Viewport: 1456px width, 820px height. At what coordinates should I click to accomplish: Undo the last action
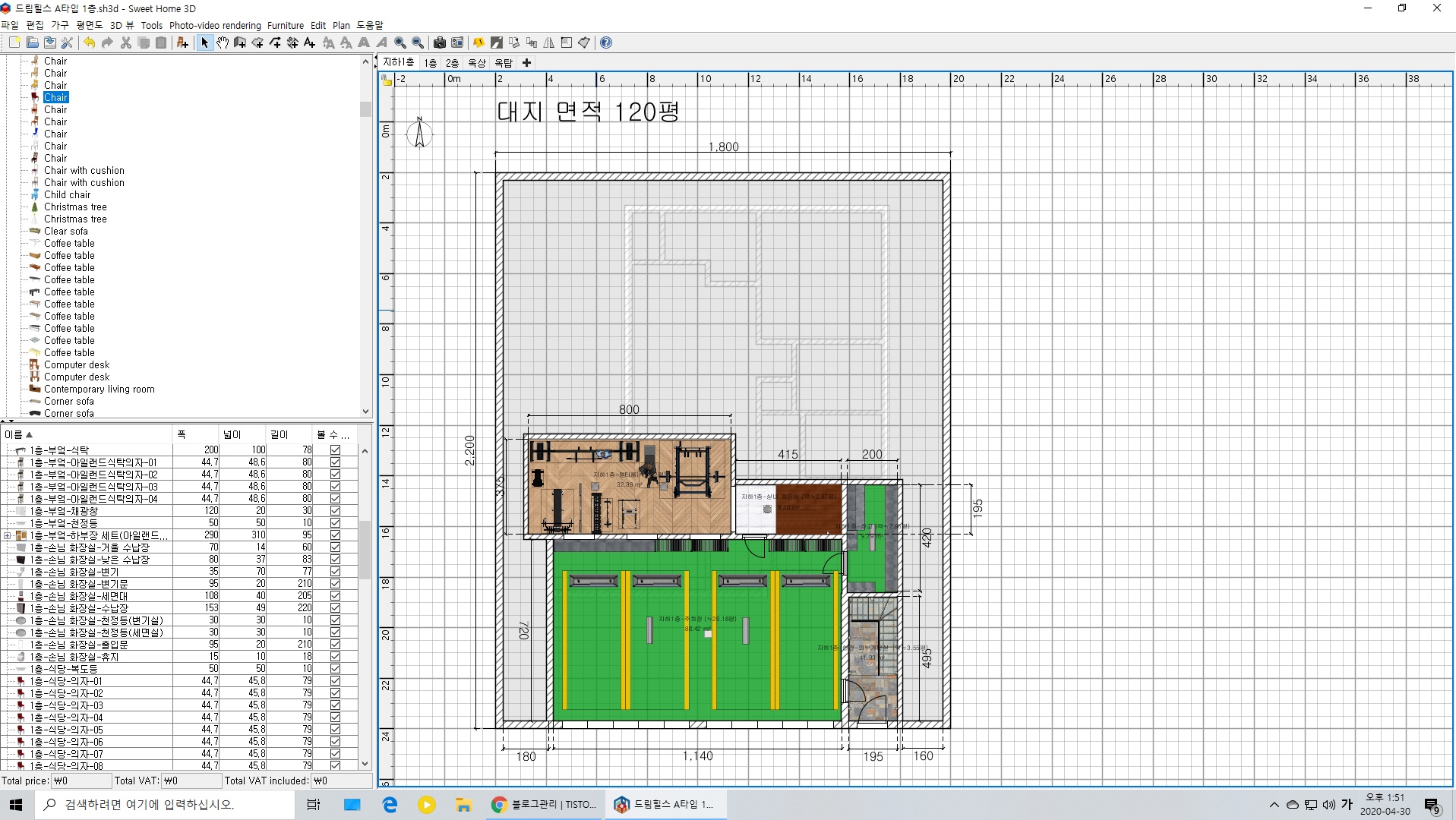pos(89,43)
